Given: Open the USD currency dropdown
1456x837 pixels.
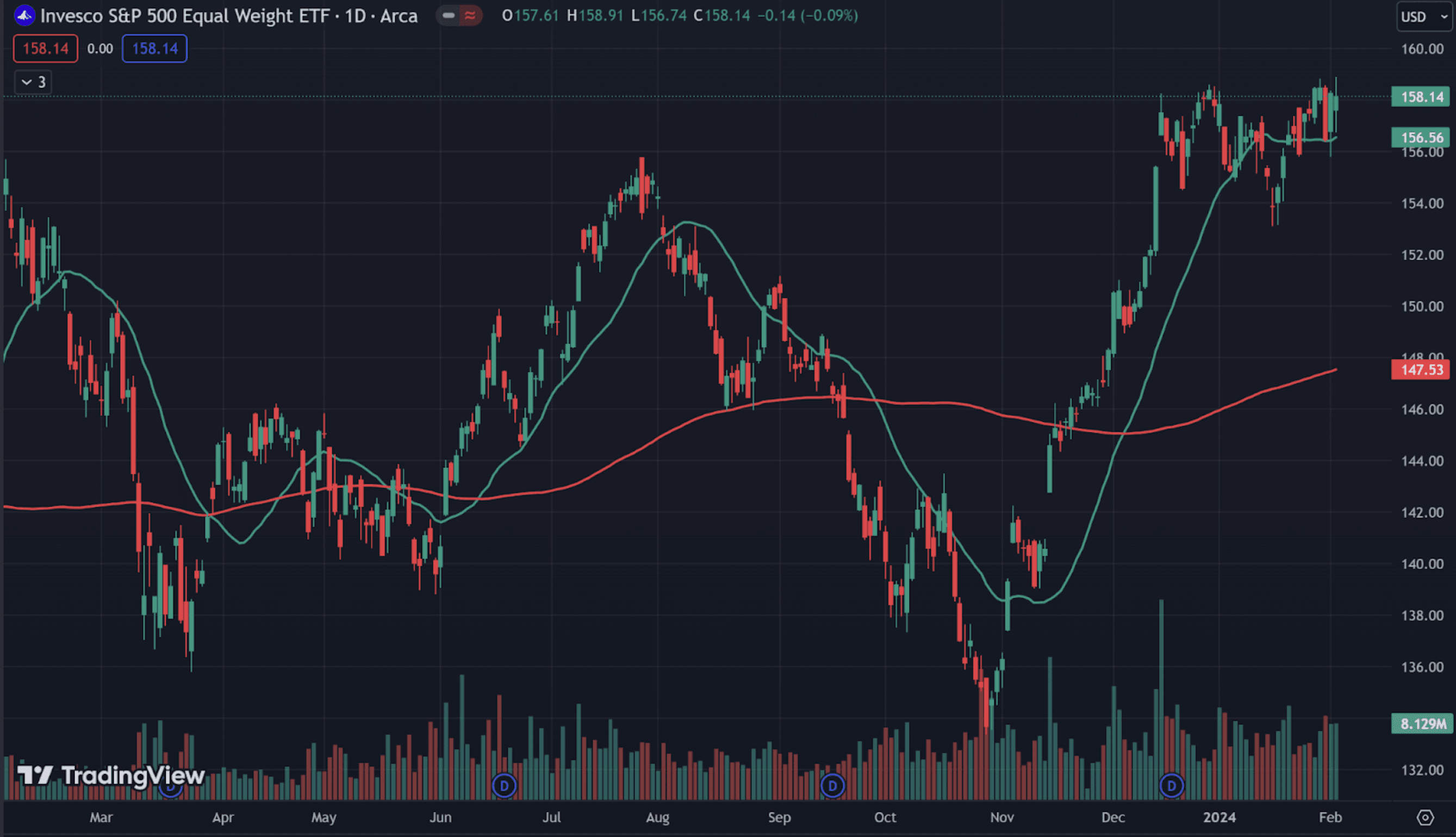Looking at the screenshot, I should pos(1423,17).
